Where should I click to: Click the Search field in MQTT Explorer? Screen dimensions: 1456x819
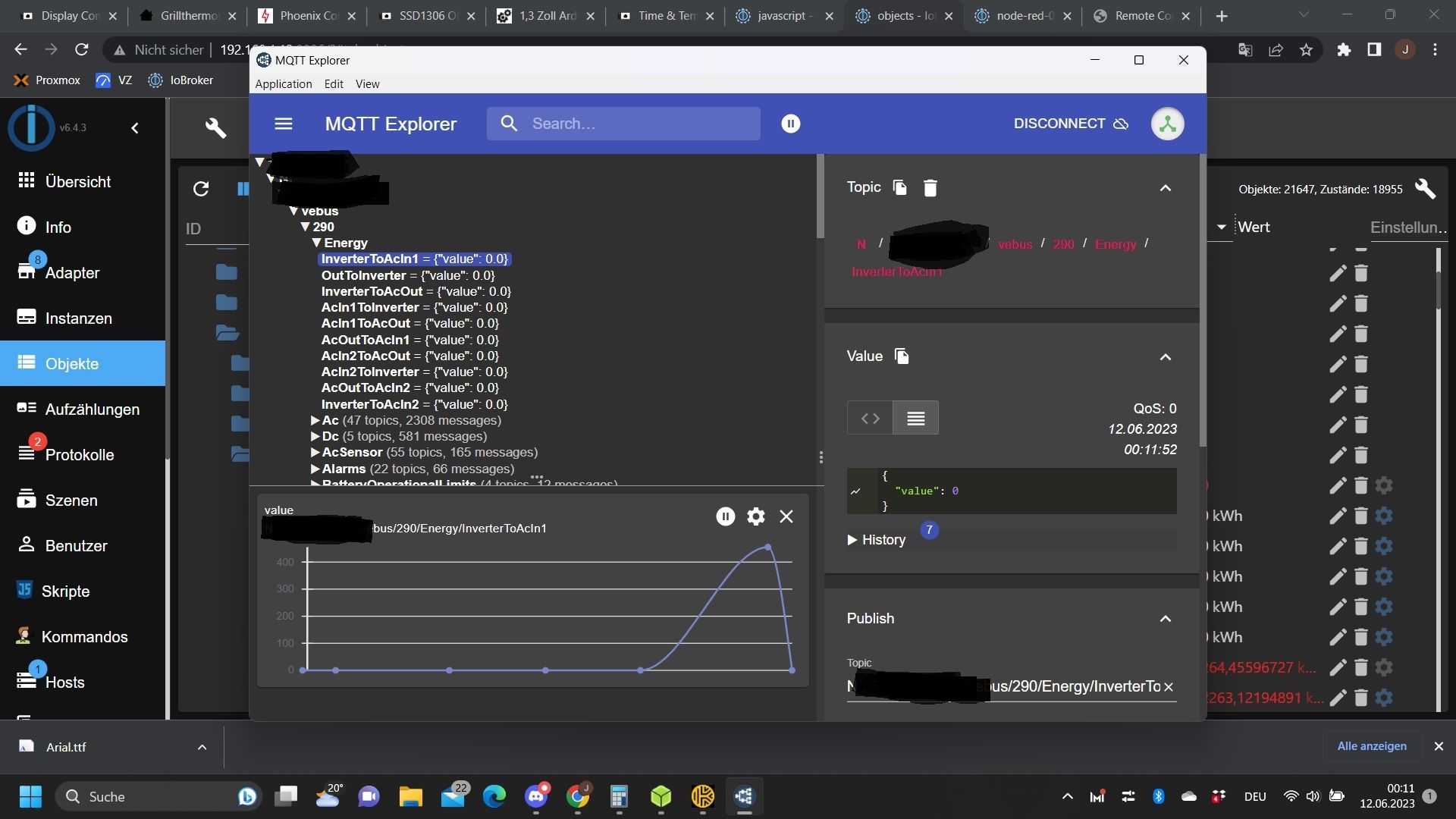623,124
